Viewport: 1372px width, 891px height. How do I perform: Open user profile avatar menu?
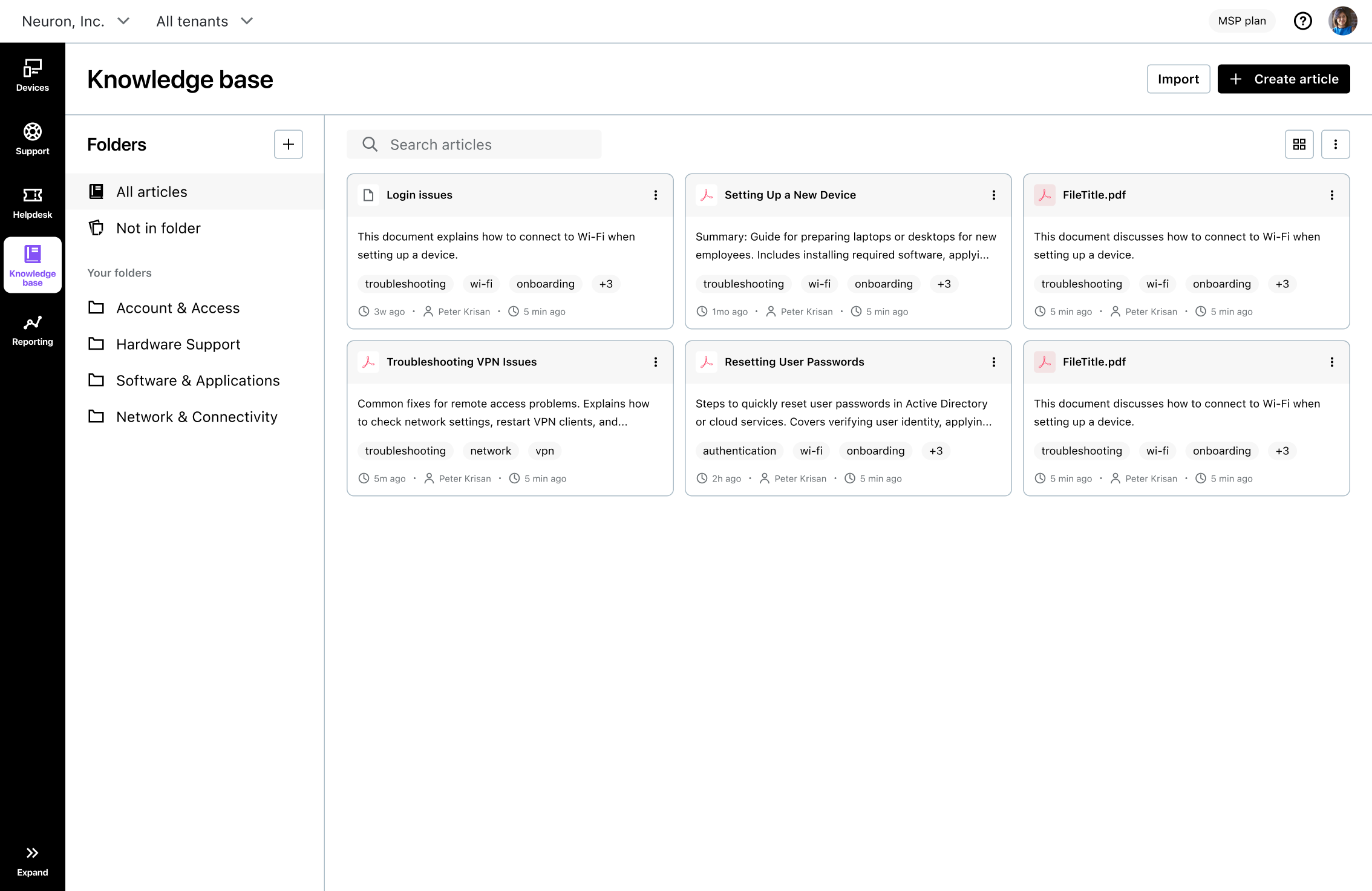pyautogui.click(x=1342, y=21)
